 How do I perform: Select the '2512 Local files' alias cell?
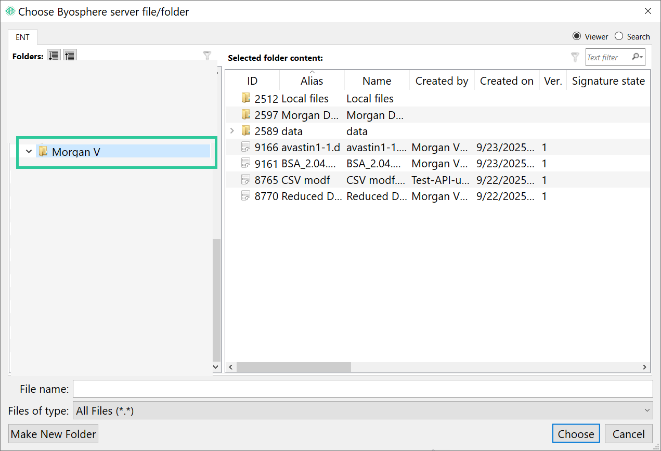point(305,99)
